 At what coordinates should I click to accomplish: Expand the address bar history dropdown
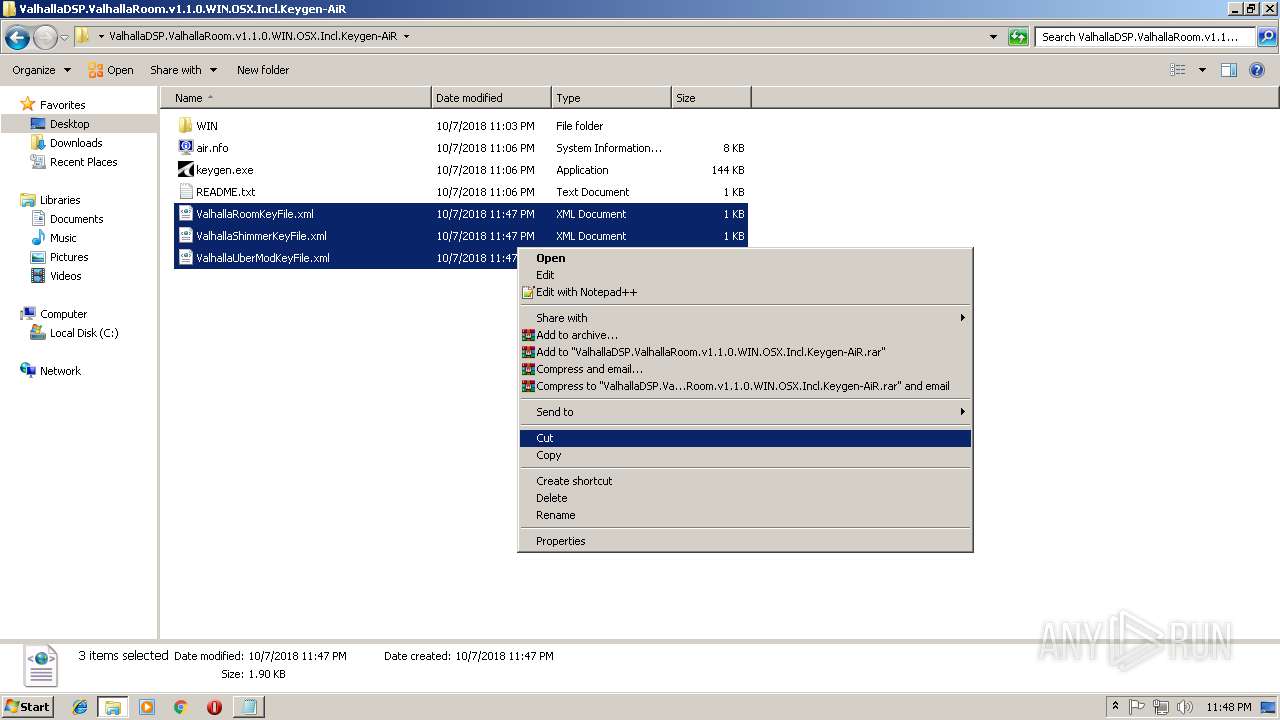(x=993, y=37)
